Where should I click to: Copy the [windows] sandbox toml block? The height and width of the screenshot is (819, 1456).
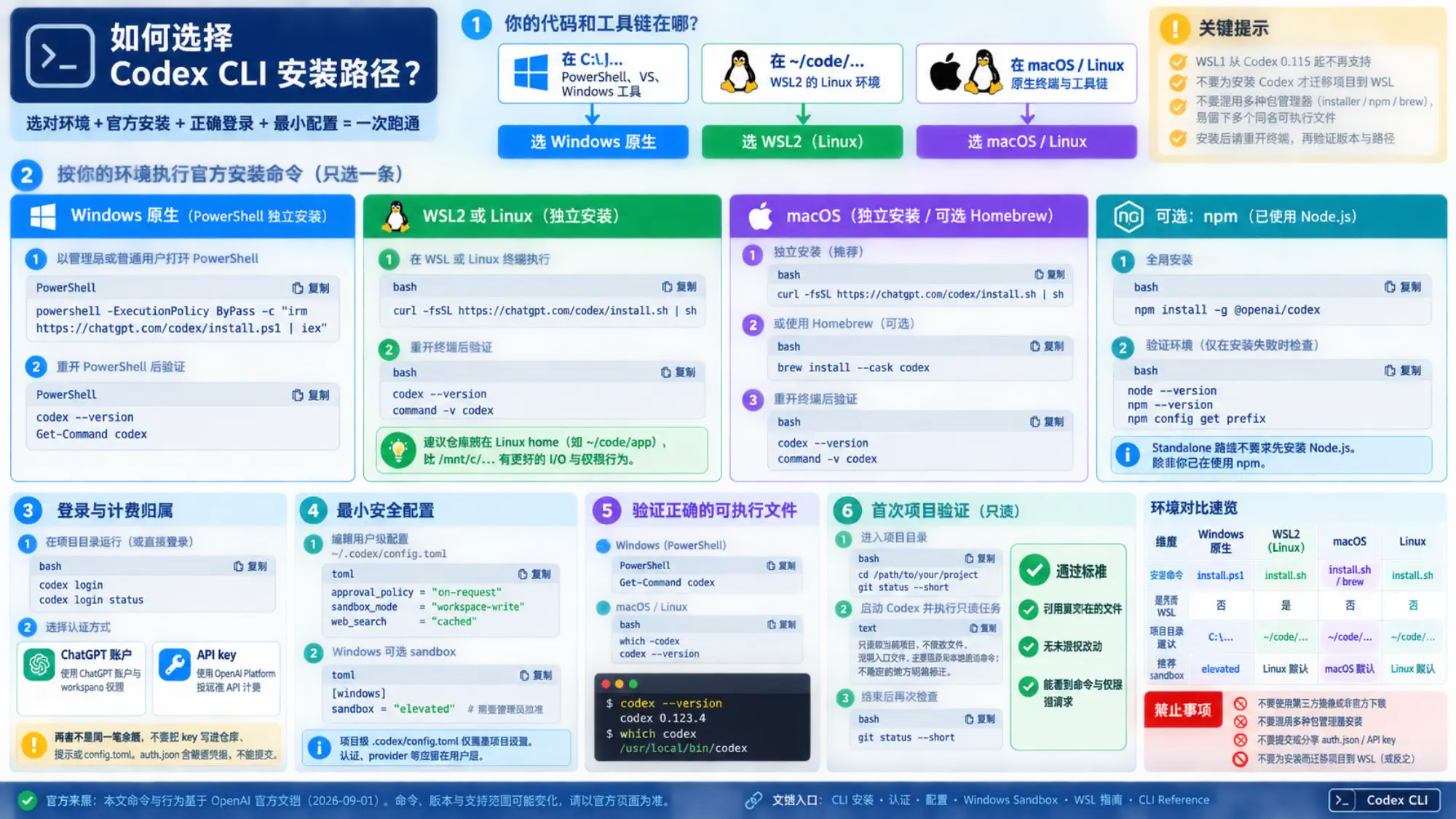click(536, 676)
